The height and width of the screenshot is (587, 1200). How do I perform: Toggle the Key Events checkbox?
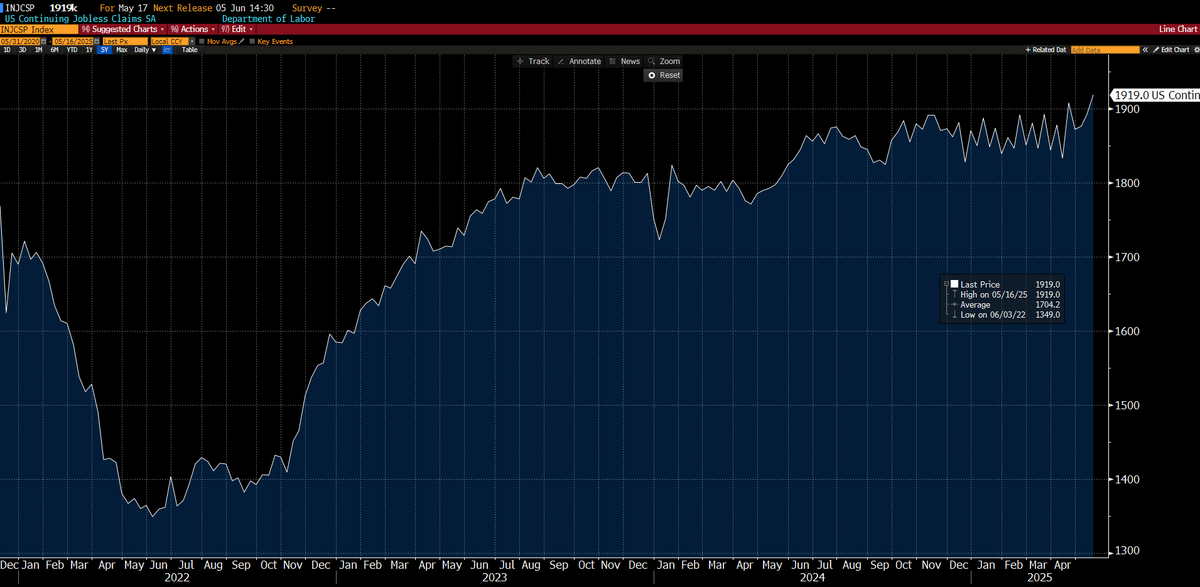[x=252, y=41]
